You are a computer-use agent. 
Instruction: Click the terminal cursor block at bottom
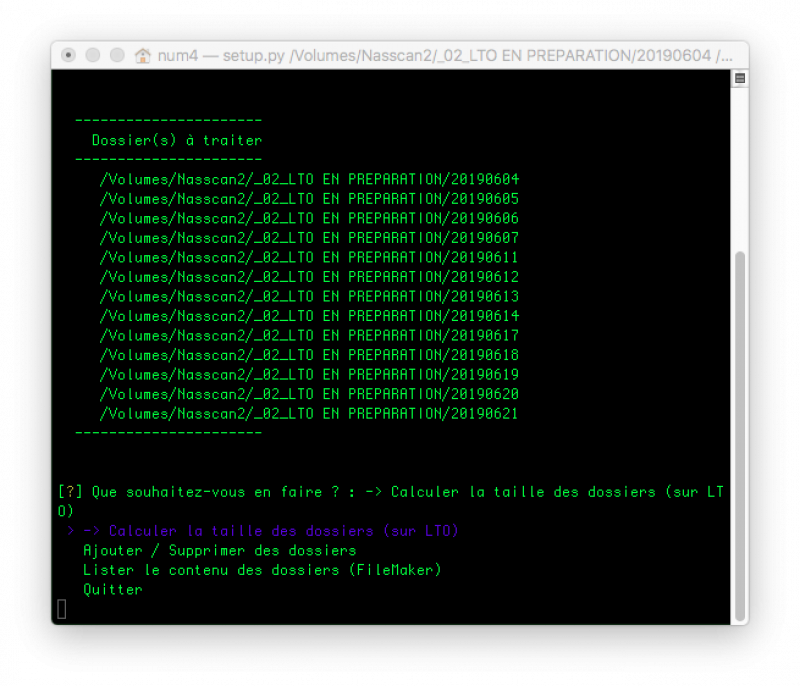[62, 609]
